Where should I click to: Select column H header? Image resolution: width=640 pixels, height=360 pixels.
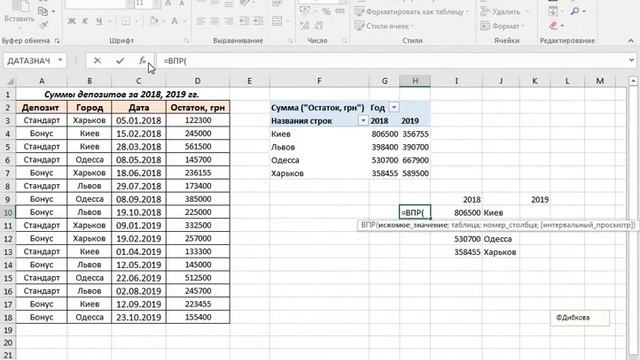coord(415,81)
